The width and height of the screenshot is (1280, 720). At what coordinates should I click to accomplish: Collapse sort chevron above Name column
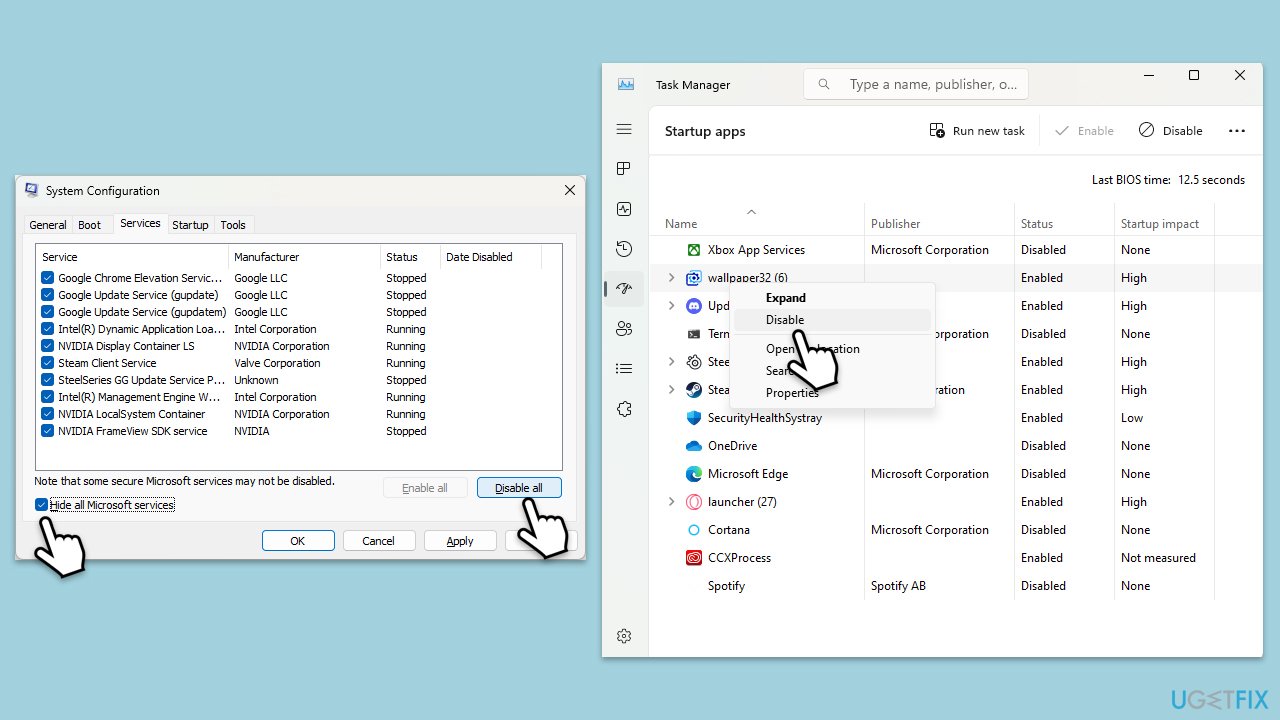coord(751,211)
